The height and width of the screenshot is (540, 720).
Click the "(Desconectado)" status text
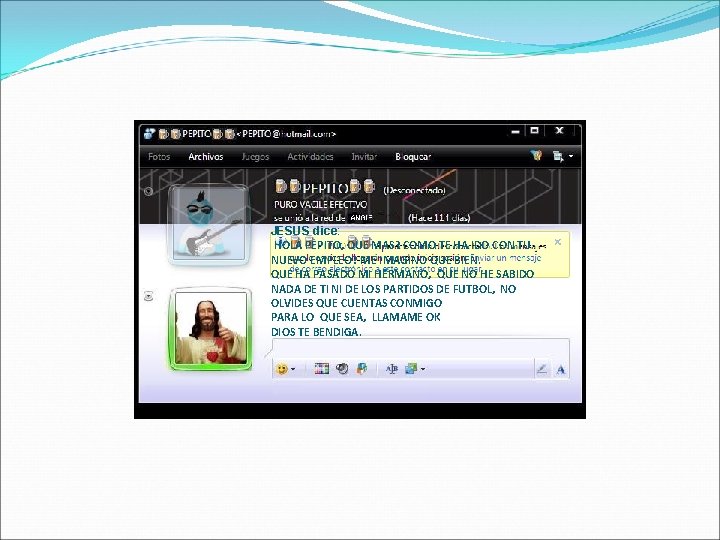point(415,190)
